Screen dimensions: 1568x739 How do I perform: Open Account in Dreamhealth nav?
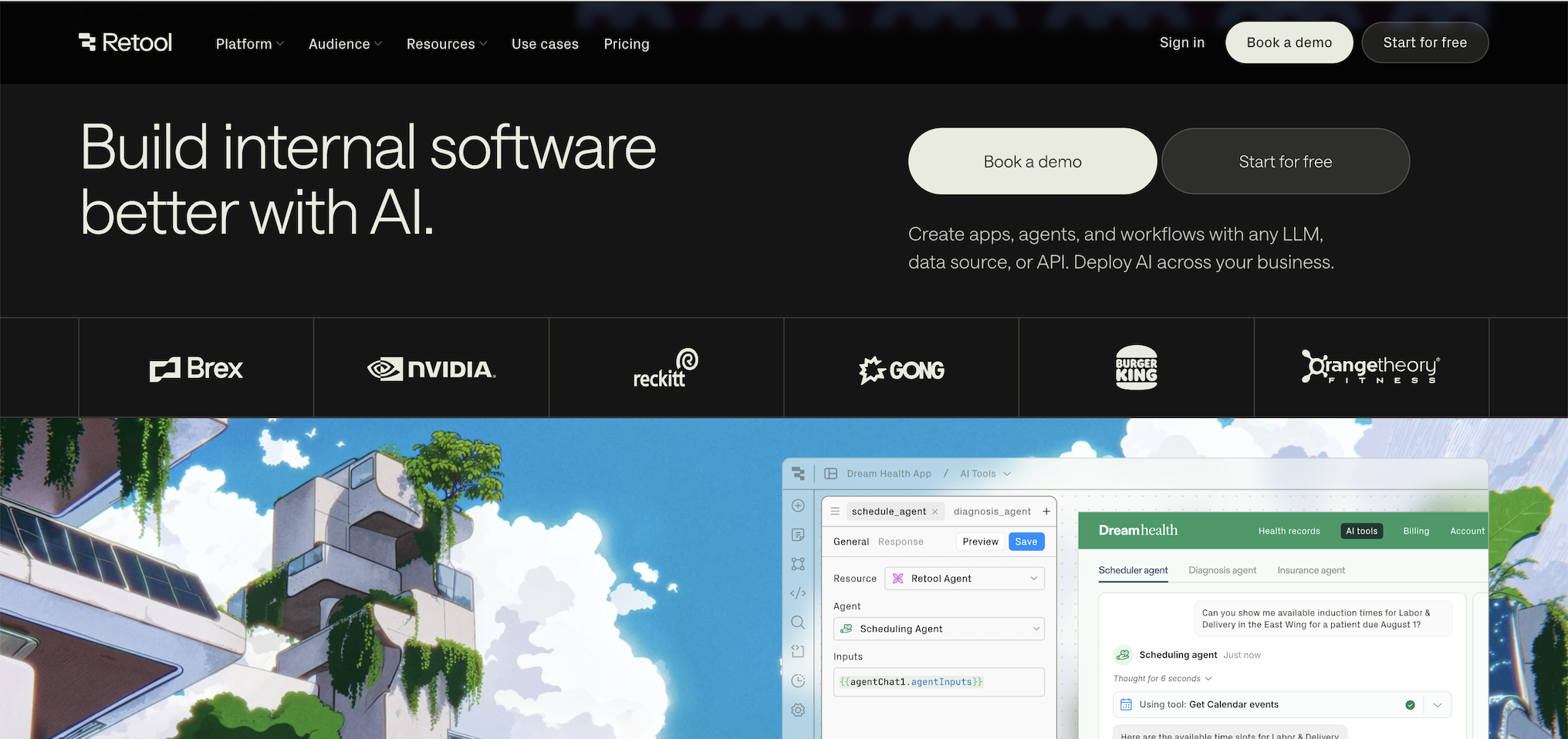coord(1467,531)
